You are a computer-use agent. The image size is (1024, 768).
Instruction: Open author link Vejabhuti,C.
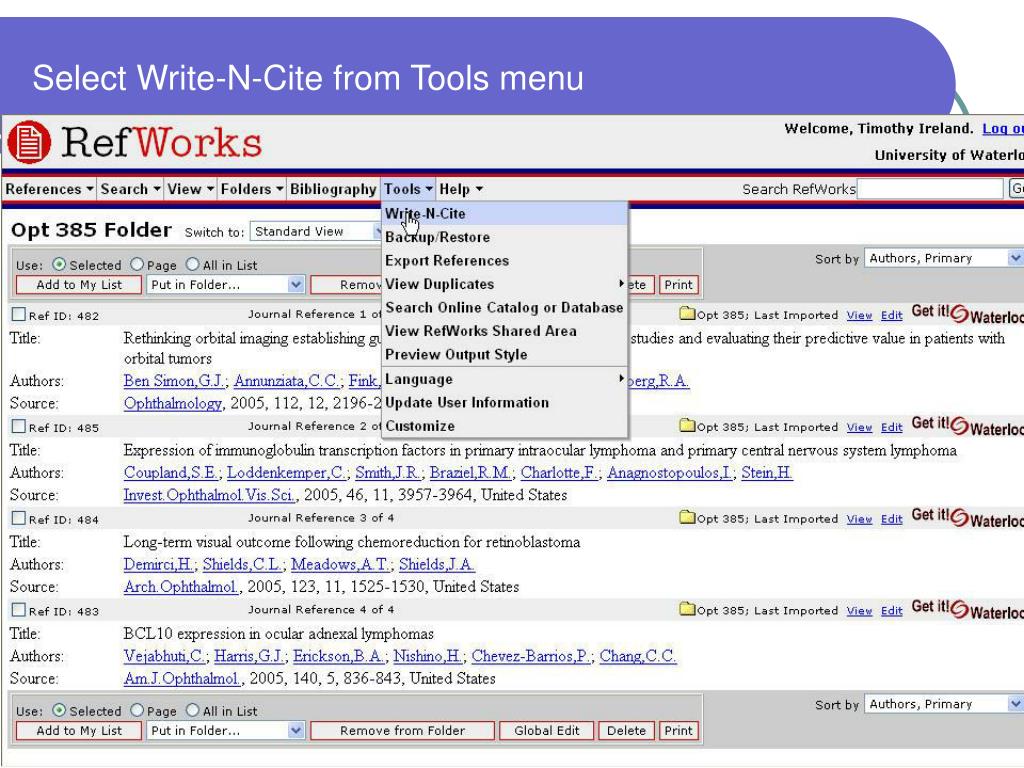point(165,656)
